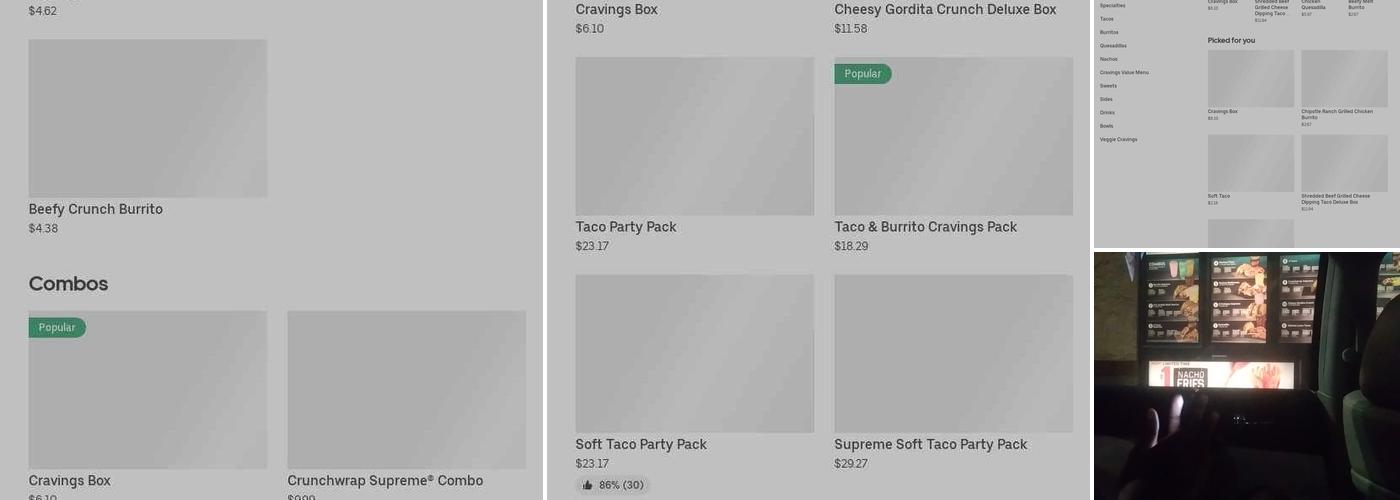Screen dimensions: 1400x500
Task: Open the Sweets category
Action: (1108, 86)
